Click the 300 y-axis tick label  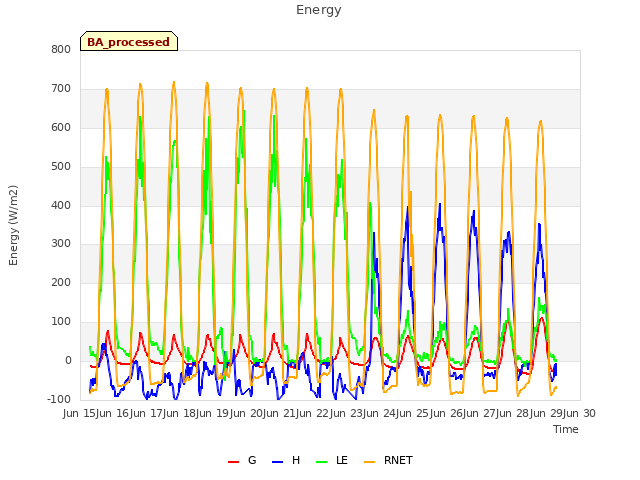coord(61,244)
